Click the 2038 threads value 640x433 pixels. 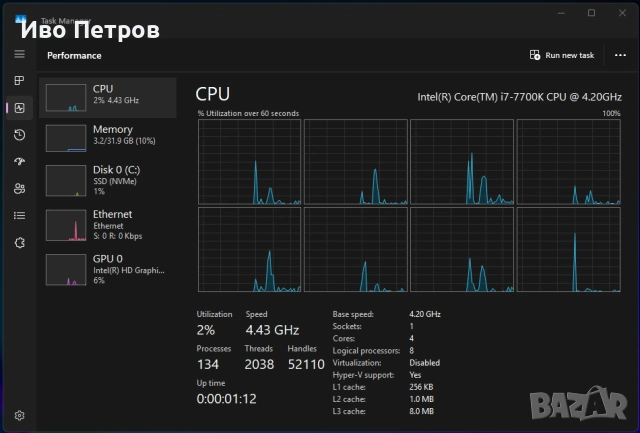click(x=259, y=364)
